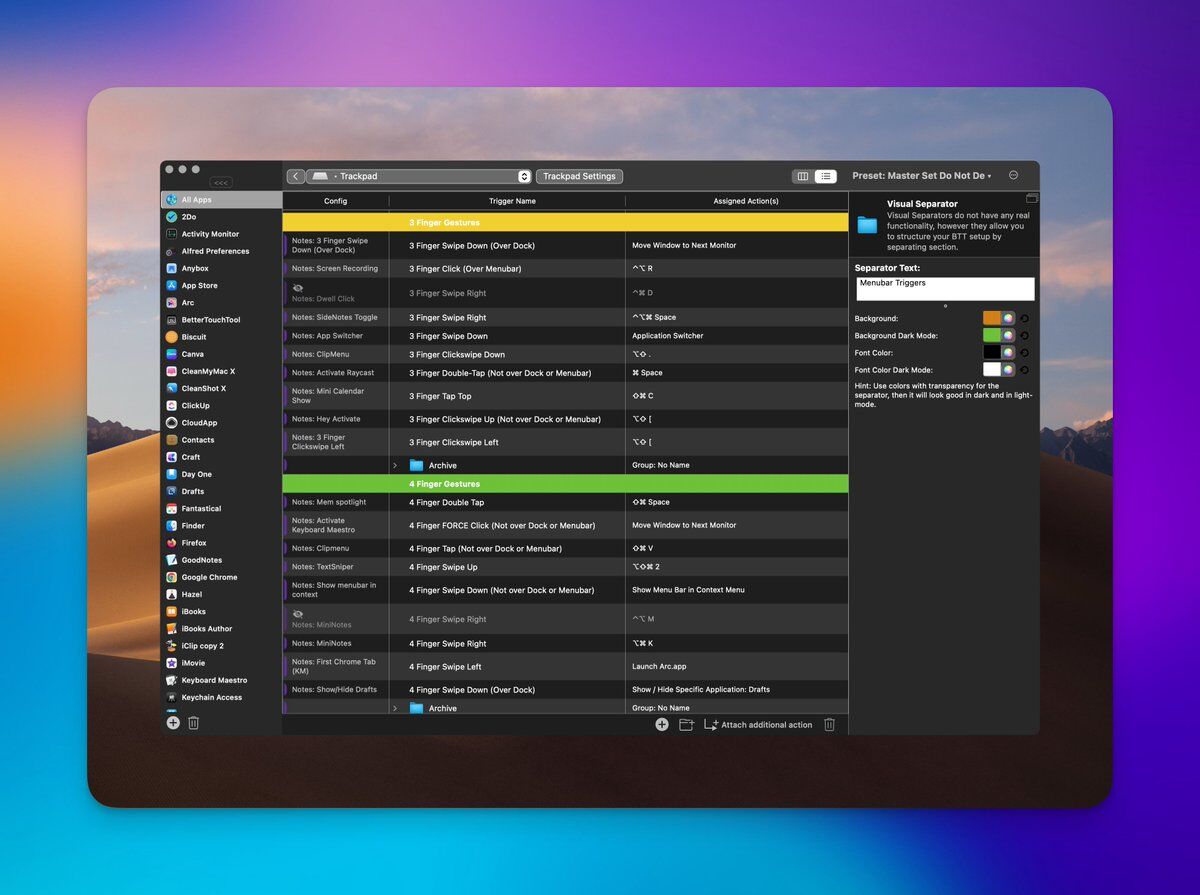
Task: Add a new trigger with plus icon
Action: pos(662,724)
